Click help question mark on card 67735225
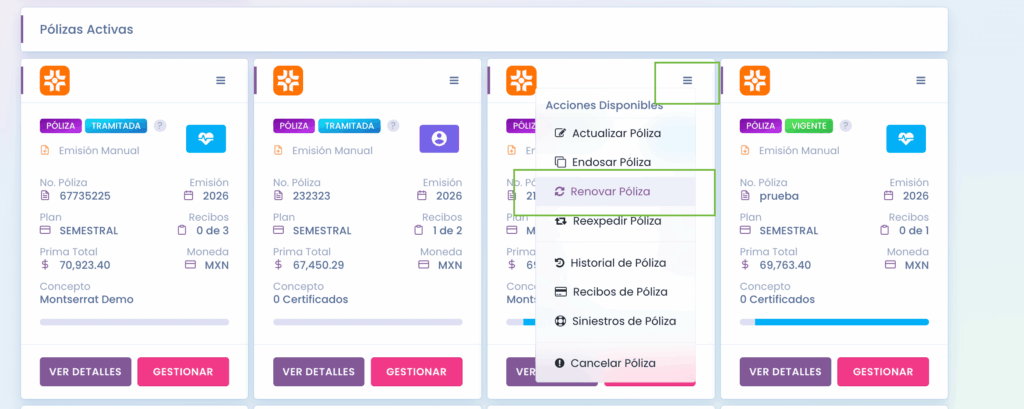Viewport: 1024px width, 409px height. 160,125
